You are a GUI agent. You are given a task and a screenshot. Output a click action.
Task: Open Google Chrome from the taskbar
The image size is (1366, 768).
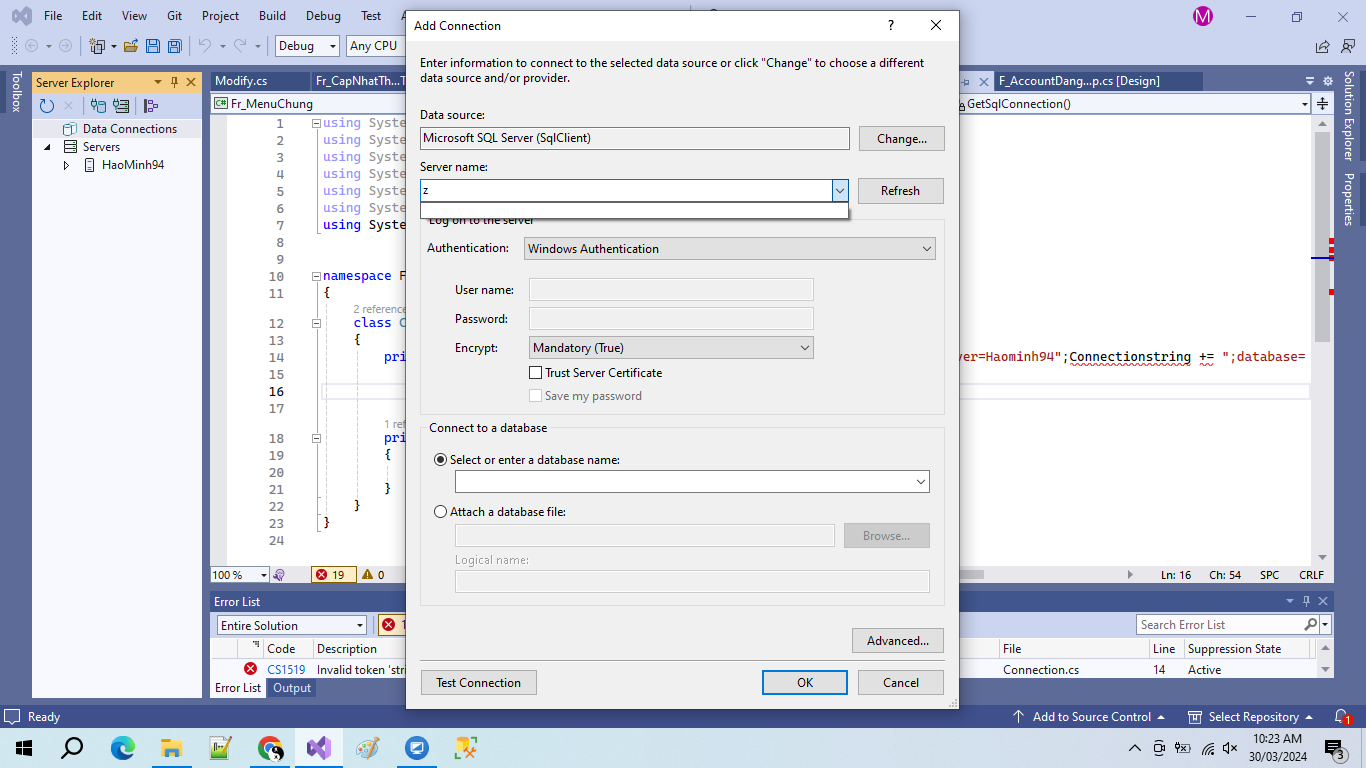pos(269,748)
